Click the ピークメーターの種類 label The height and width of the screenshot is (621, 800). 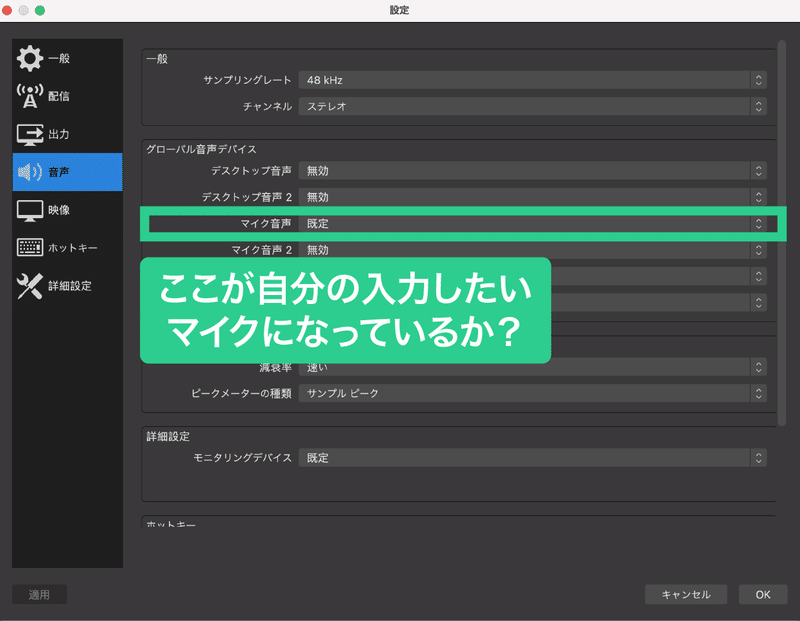pos(241,393)
